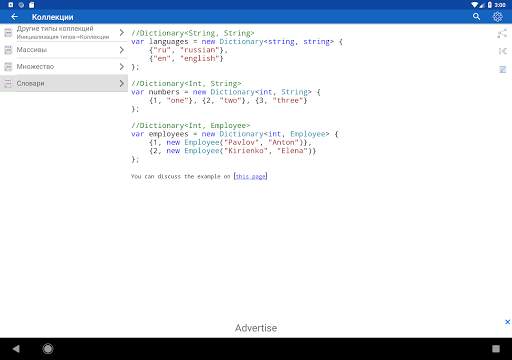Expand the Словари chevron
This screenshot has width=512, height=360.
122,83
